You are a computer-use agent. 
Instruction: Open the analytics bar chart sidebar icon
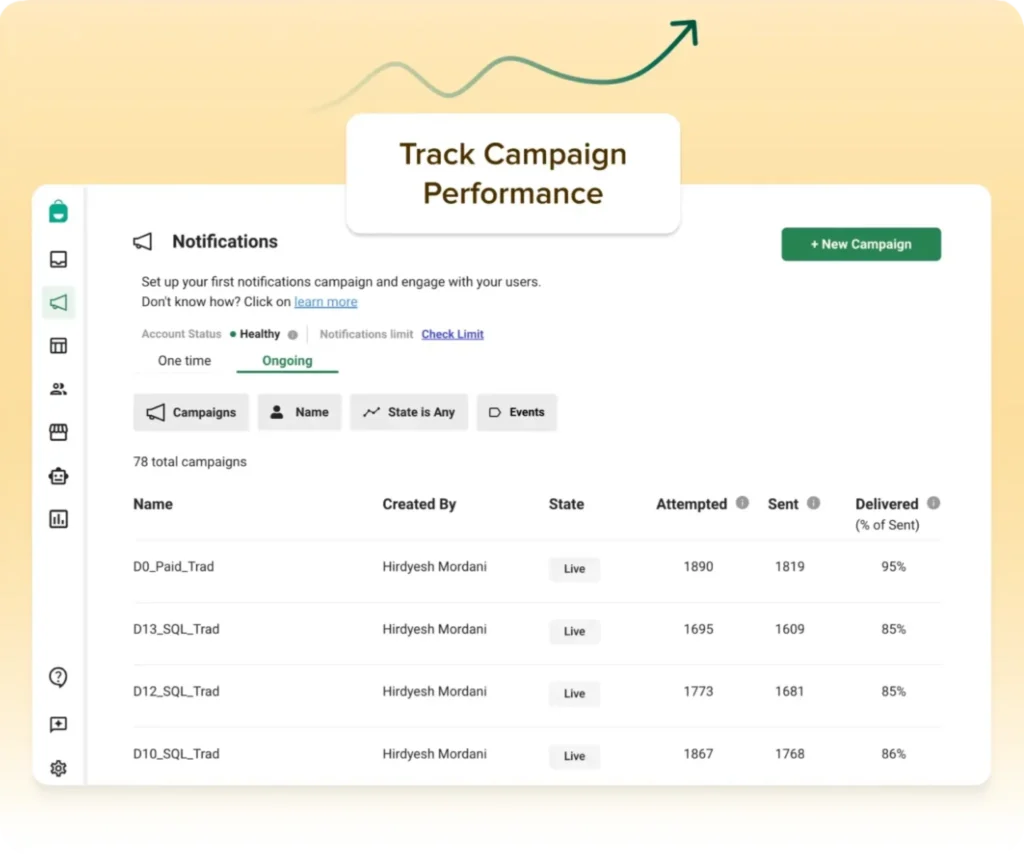click(x=58, y=518)
